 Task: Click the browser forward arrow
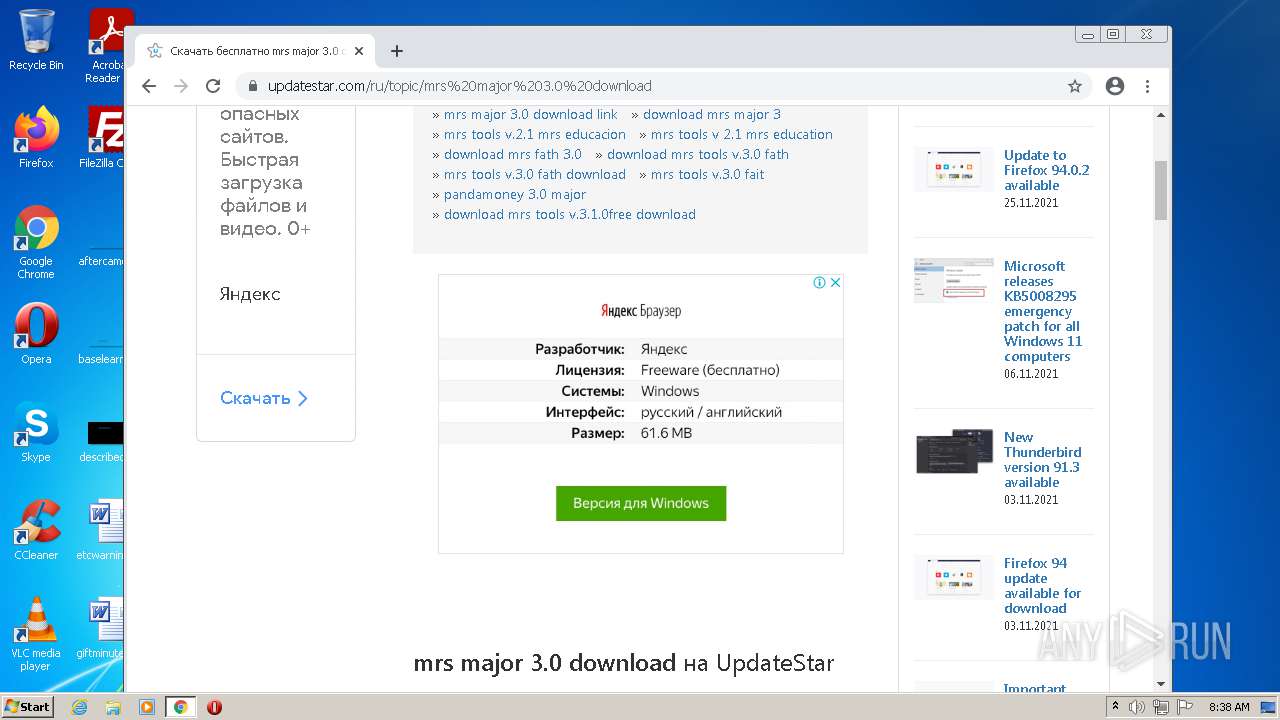pyautogui.click(x=181, y=86)
